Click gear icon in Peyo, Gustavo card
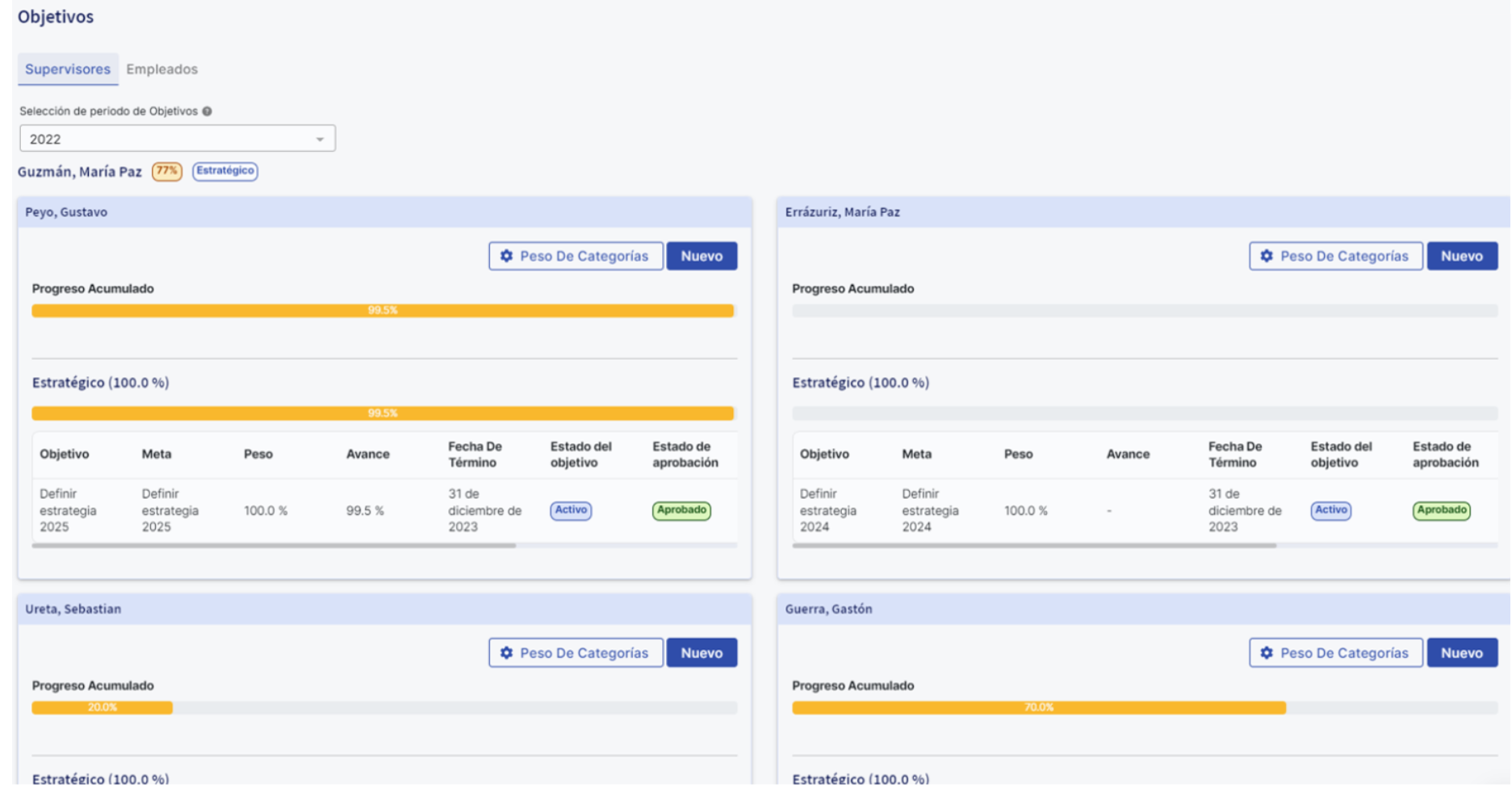The image size is (1512, 788). point(506,256)
